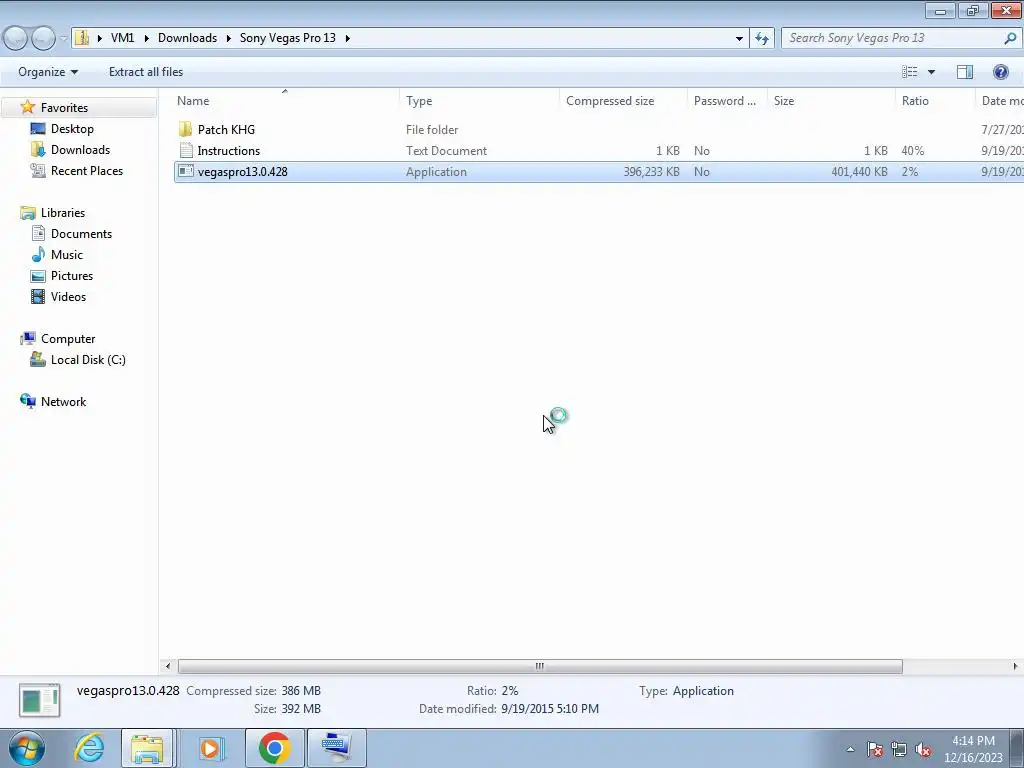Launch Internet Explorer from the taskbar
1024x768 pixels.
89,748
